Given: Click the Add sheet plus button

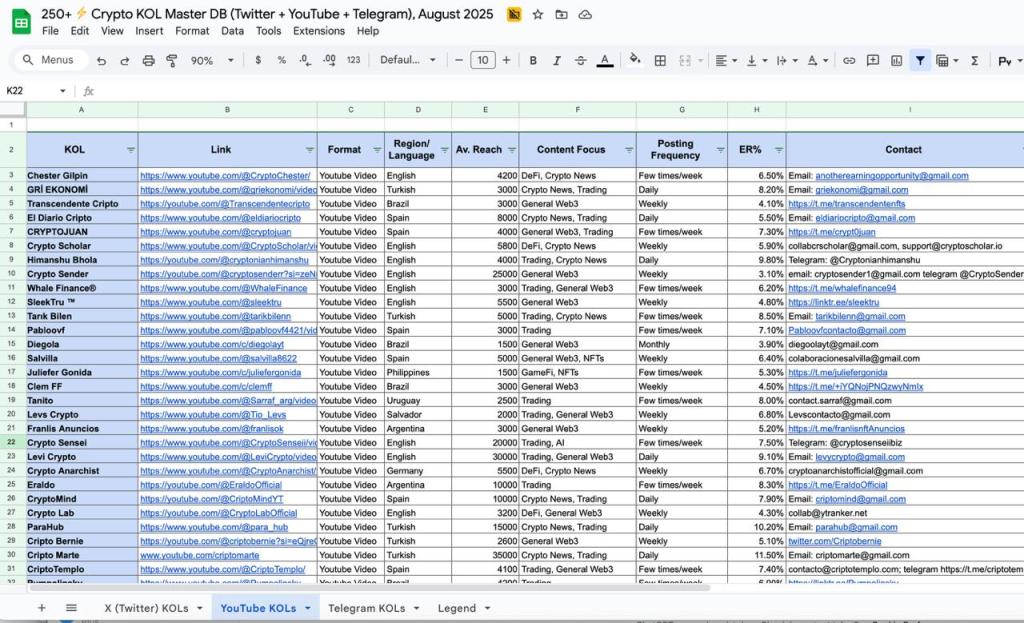Looking at the screenshot, I should [41, 607].
